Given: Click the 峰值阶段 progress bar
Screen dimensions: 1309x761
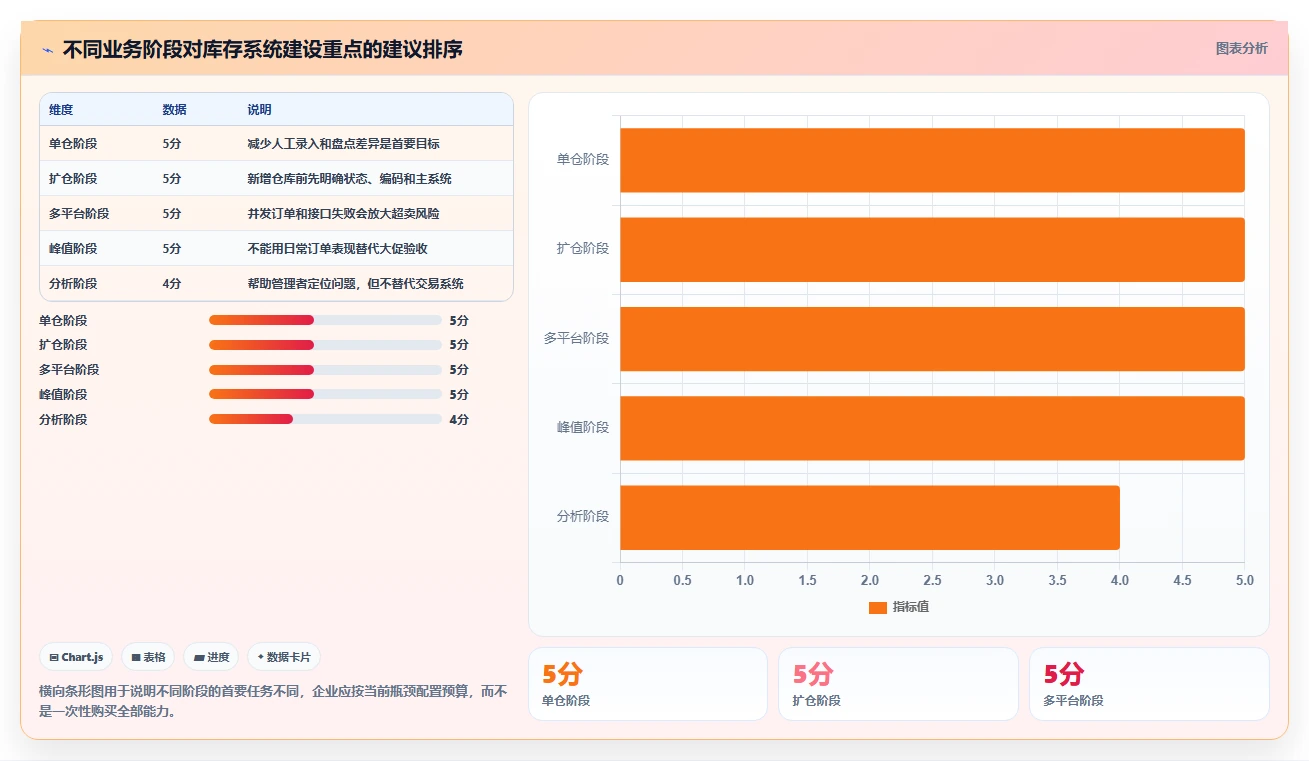Looking at the screenshot, I should pos(325,395).
